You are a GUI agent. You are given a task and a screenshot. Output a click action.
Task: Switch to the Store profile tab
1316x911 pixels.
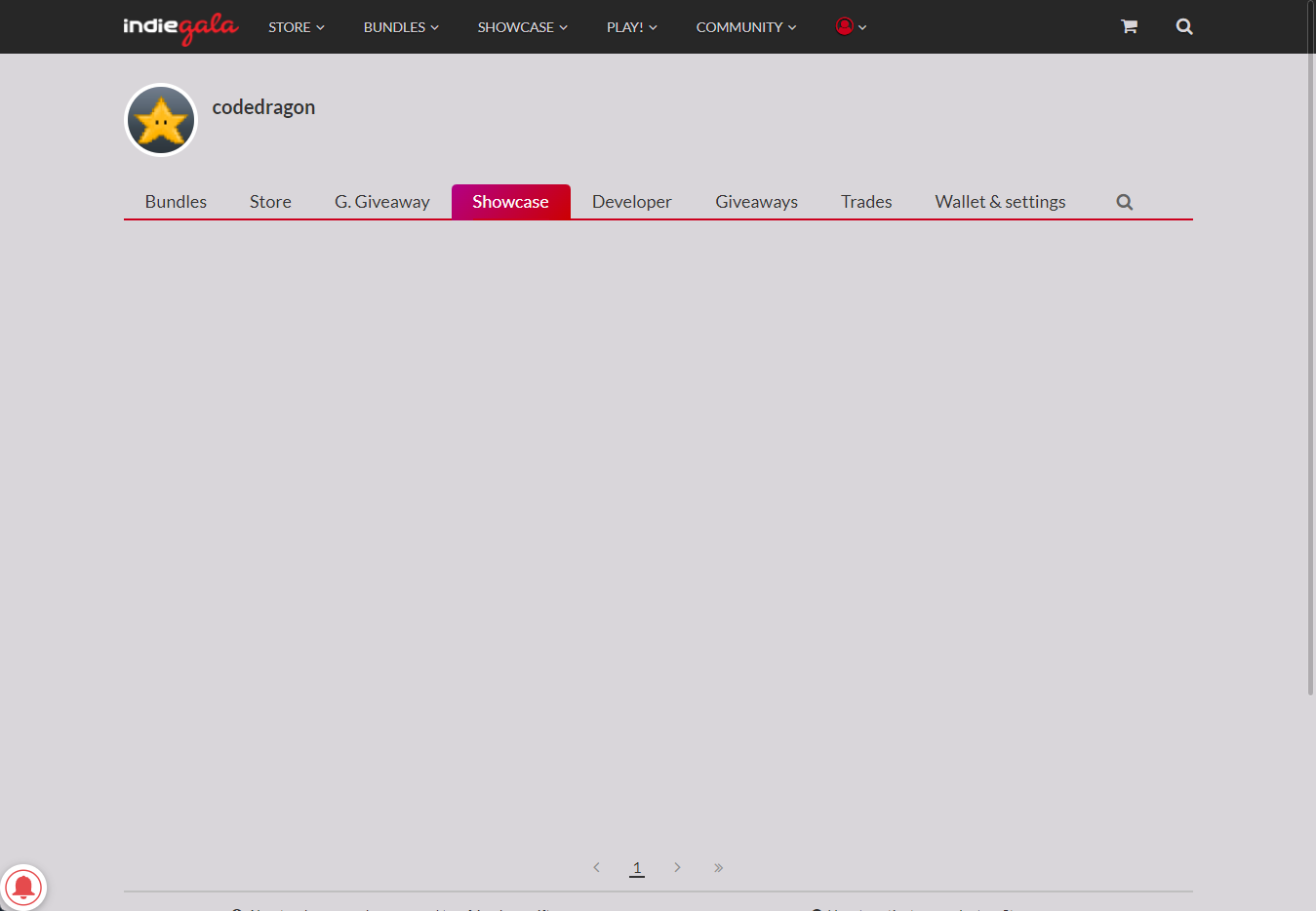pos(270,202)
